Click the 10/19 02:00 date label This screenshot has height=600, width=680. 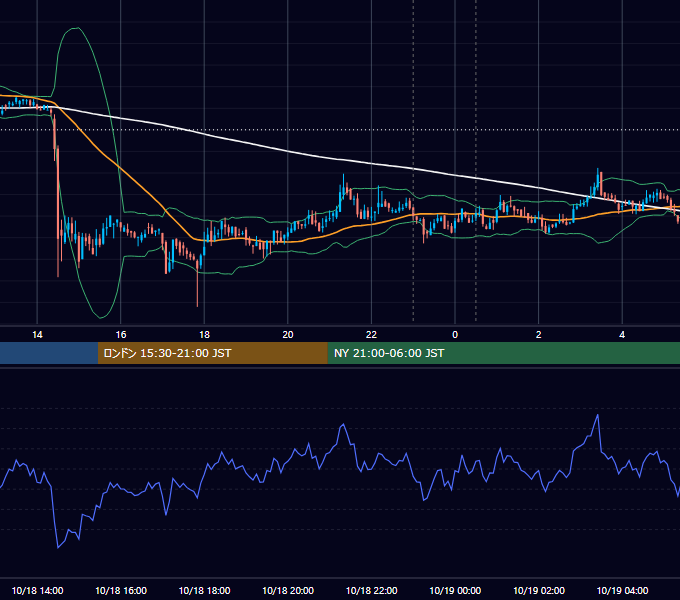tap(539, 590)
